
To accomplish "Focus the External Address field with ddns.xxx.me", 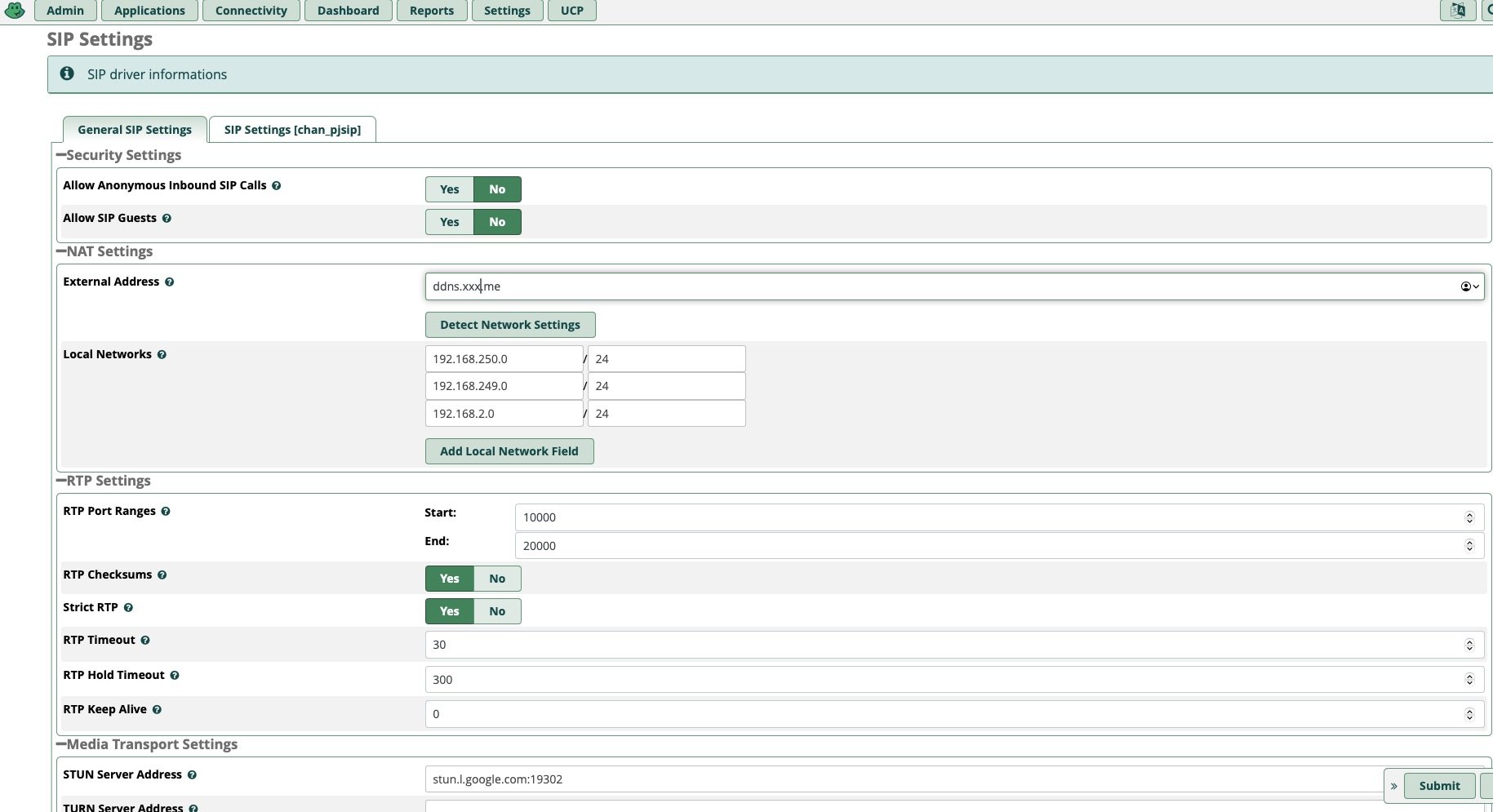I will click(954, 286).
